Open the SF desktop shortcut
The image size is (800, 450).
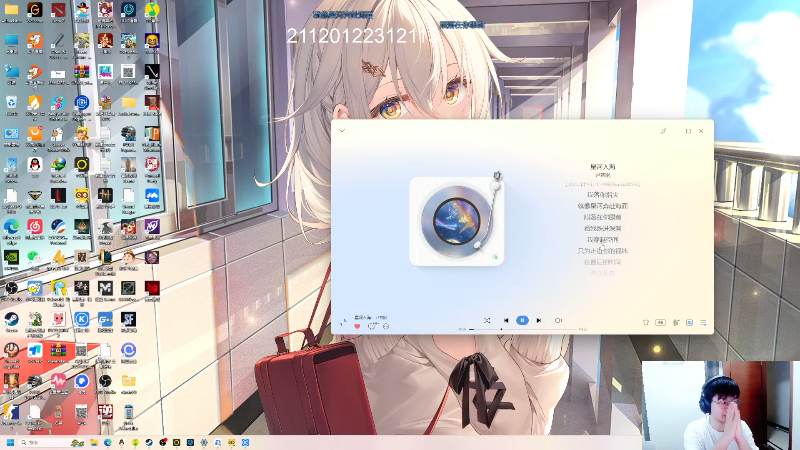[128, 322]
